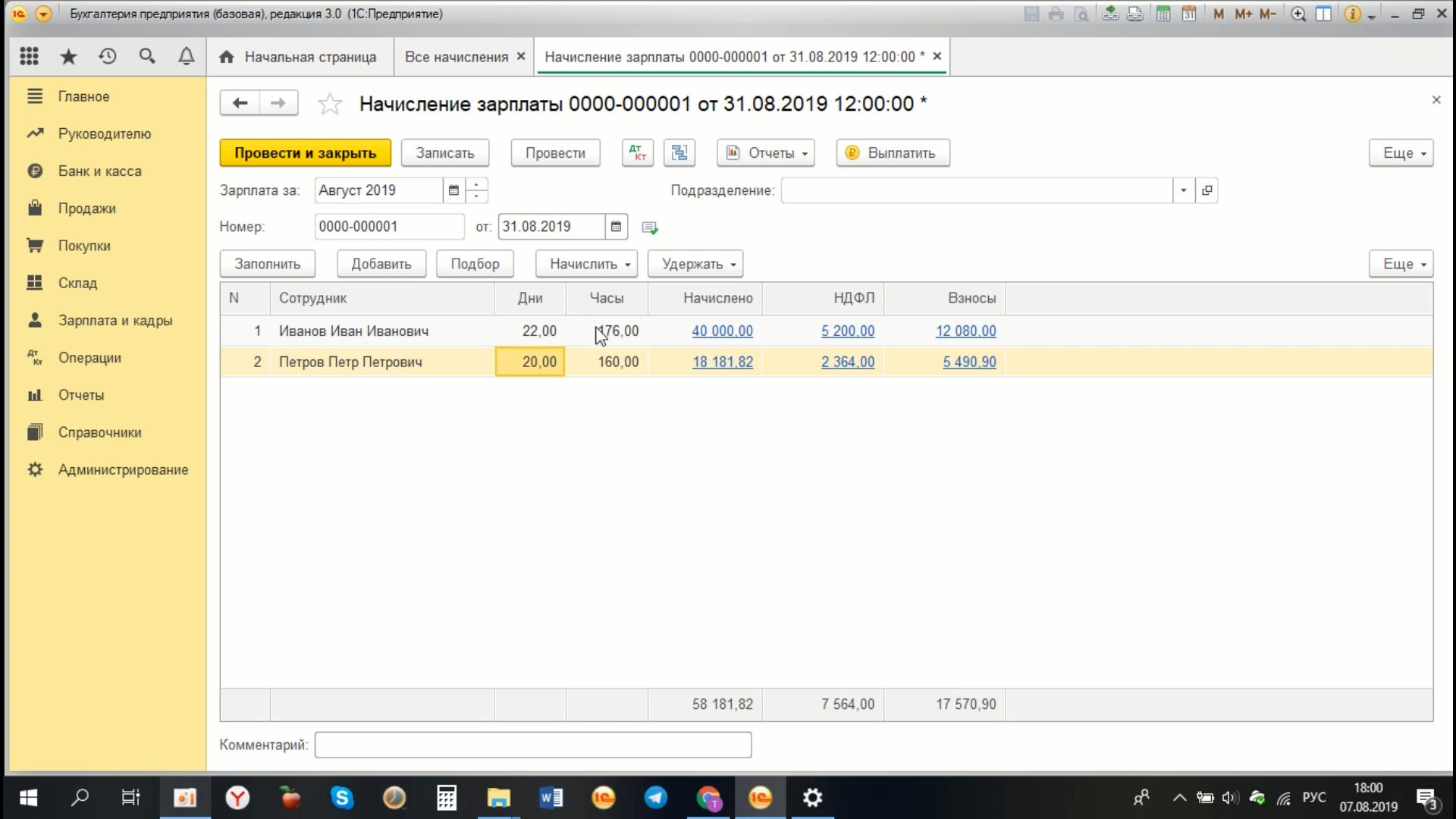The height and width of the screenshot is (819, 1456).
Task: Click the Провести и закрыть button
Action: pyautogui.click(x=305, y=152)
